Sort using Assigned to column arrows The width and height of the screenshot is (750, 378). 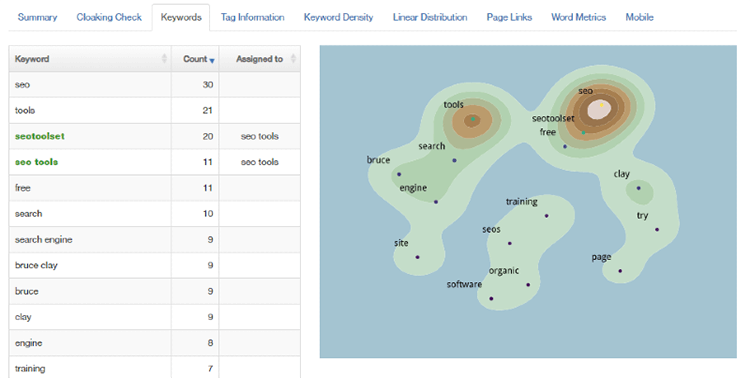click(293, 59)
